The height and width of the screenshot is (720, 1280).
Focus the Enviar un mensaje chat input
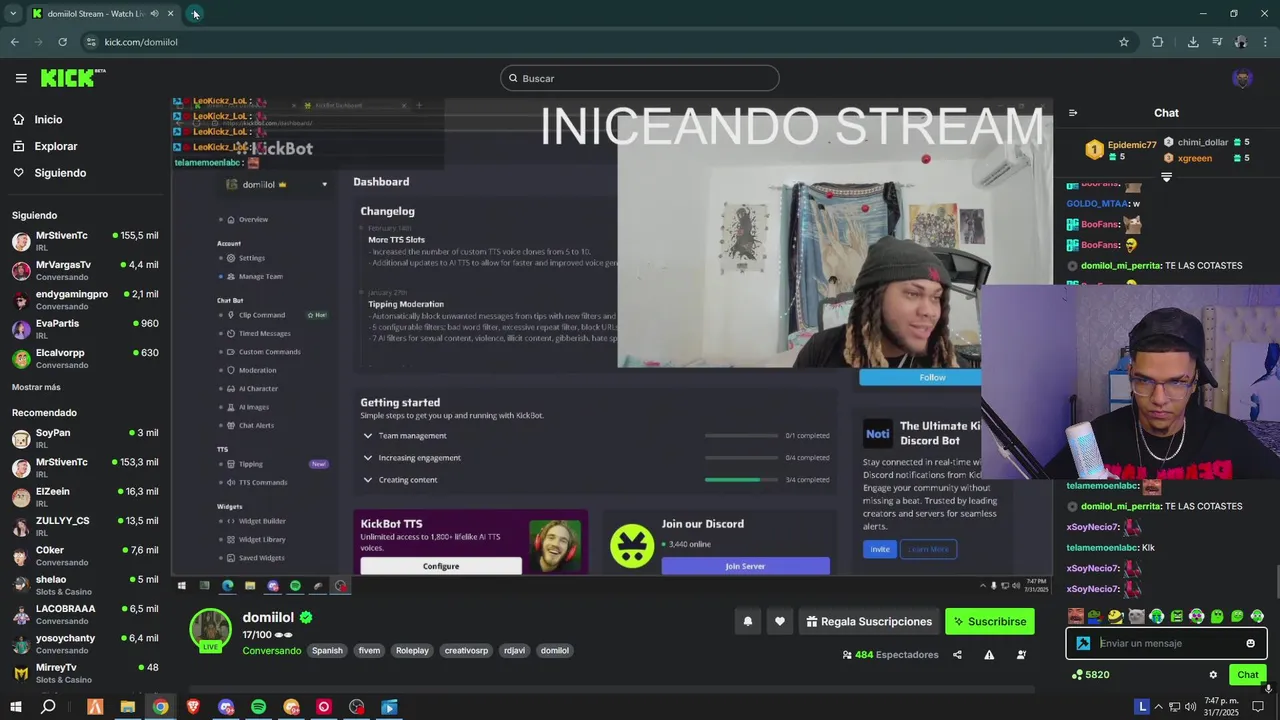(1168, 643)
